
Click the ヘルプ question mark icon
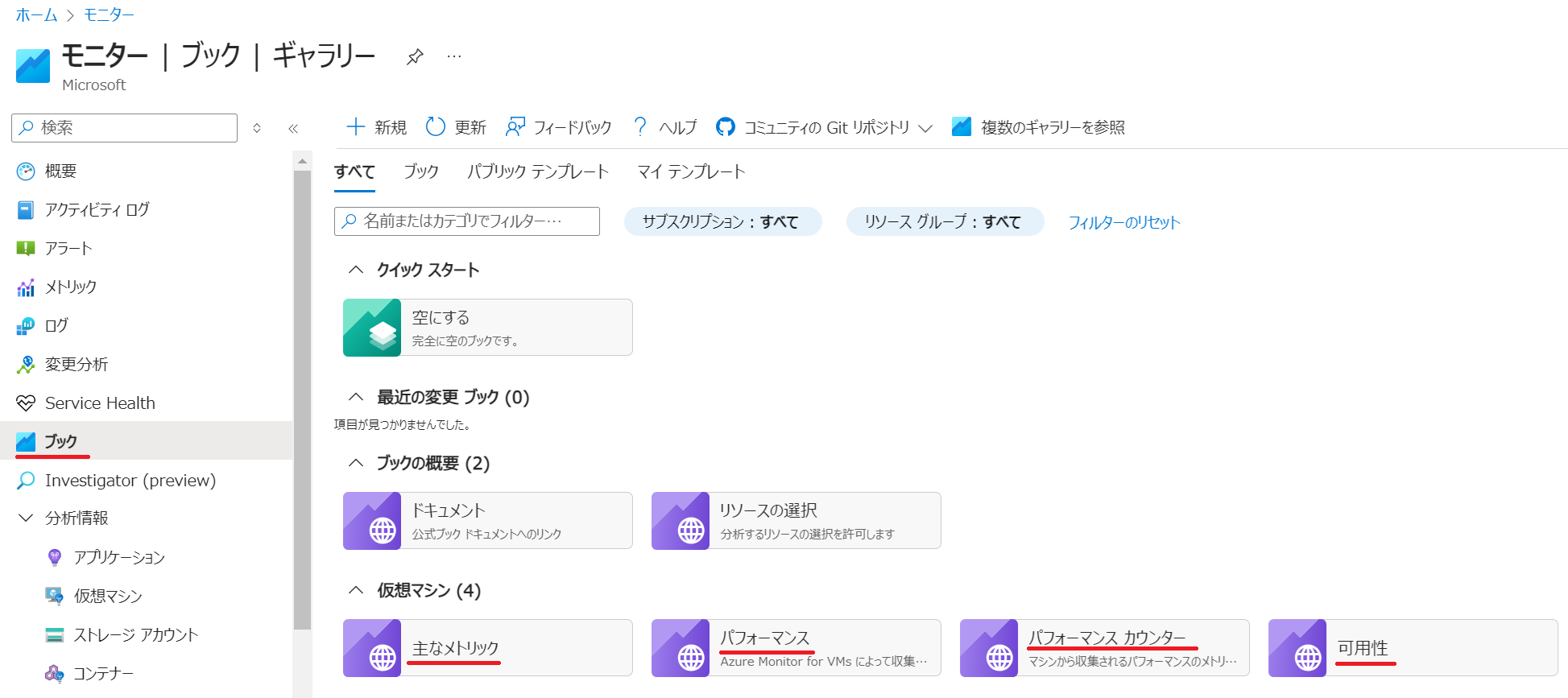coord(640,127)
